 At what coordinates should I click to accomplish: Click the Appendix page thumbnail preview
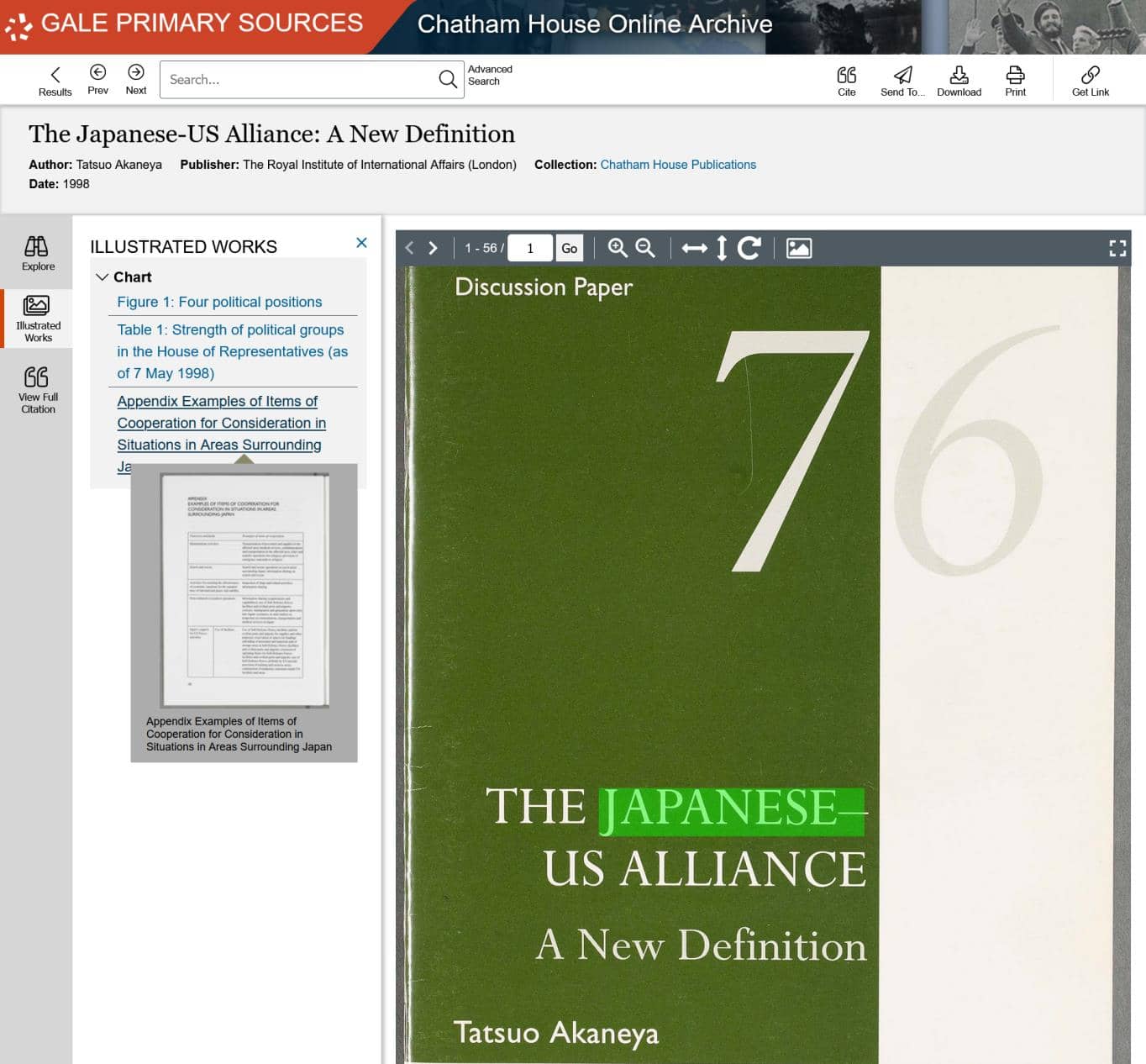[x=244, y=590]
